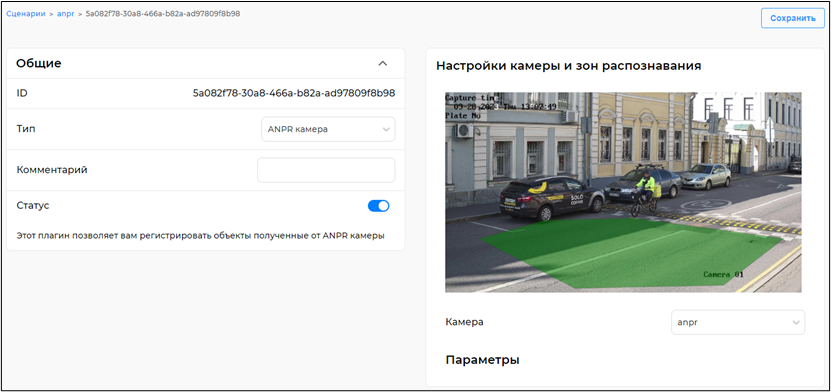This screenshot has height=392, width=831.
Task: Click the Комментарий label
Action: [x=52, y=170]
